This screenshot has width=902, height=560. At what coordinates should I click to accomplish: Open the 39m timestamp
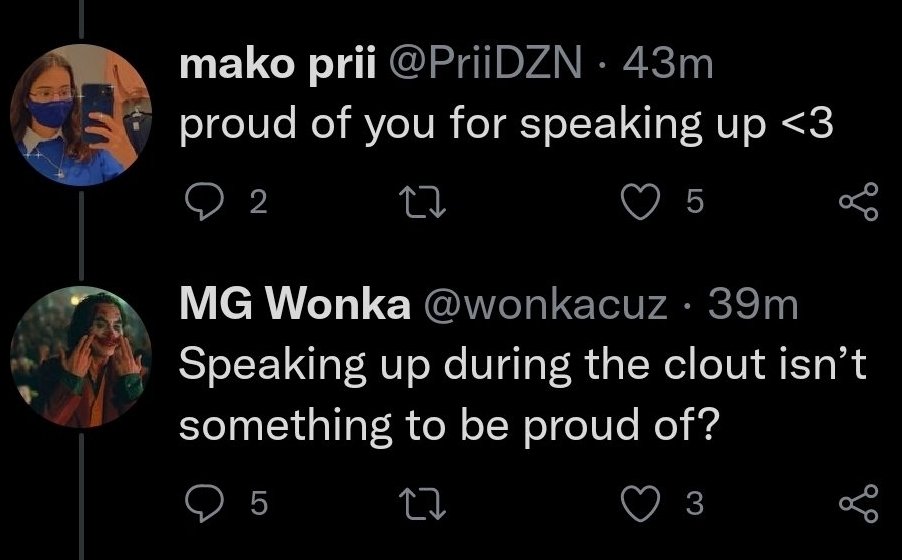[x=754, y=307]
